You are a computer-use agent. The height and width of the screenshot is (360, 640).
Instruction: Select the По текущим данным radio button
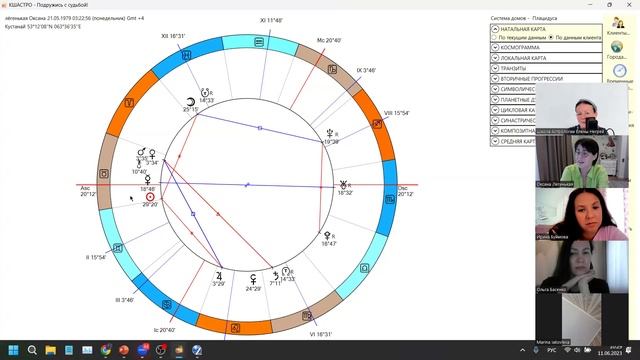coord(494,38)
